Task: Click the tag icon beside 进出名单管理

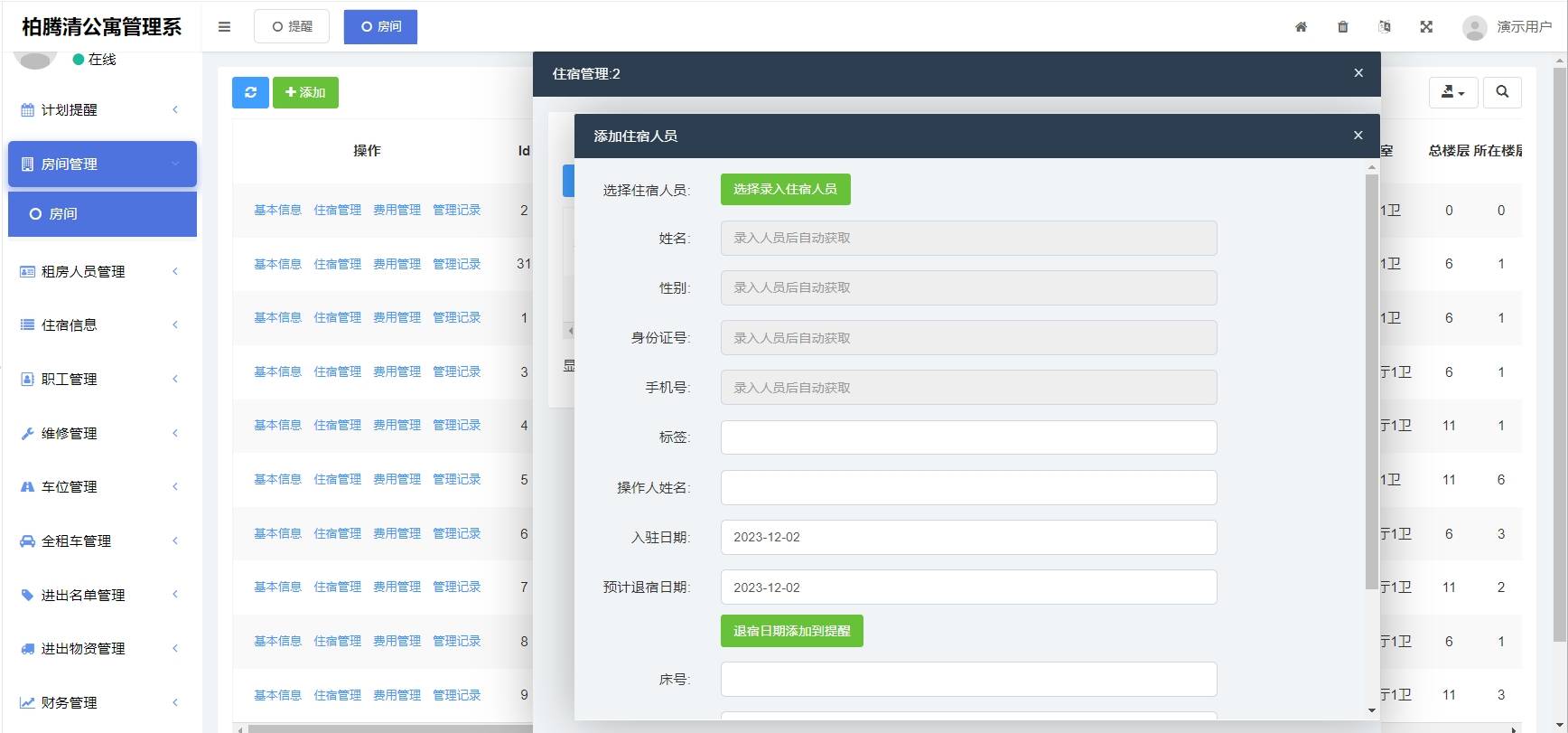Action: (x=27, y=595)
